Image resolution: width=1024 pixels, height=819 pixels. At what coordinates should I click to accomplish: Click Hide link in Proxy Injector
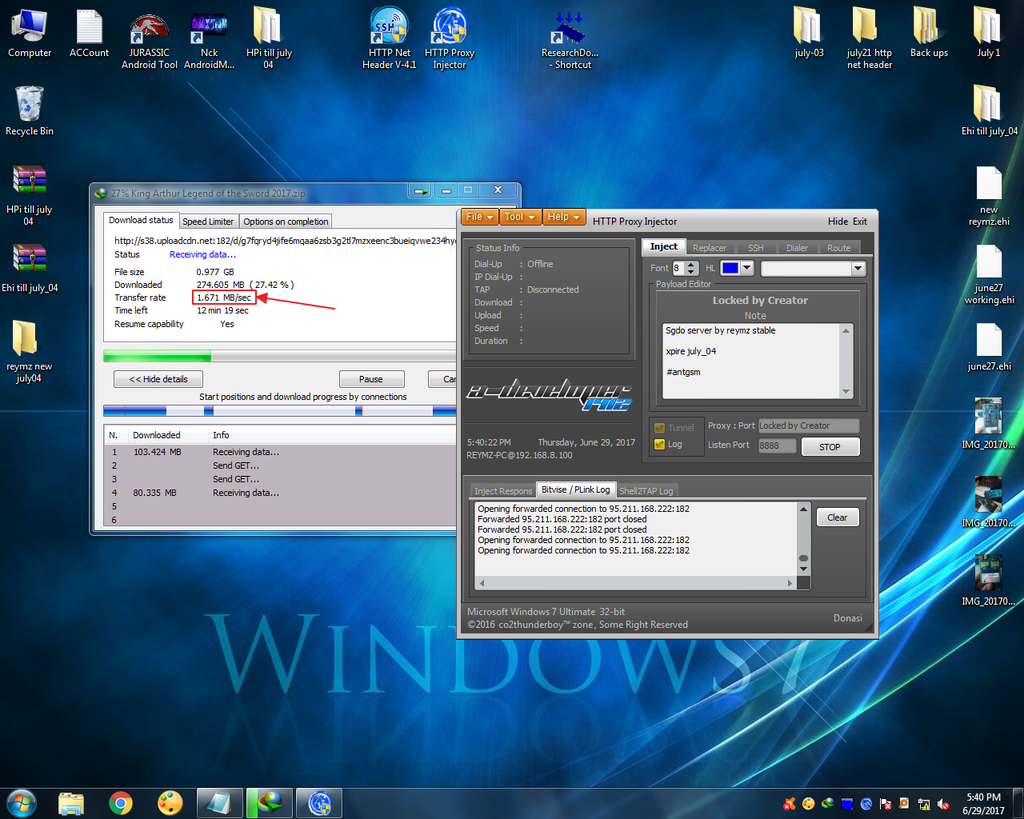(x=838, y=221)
